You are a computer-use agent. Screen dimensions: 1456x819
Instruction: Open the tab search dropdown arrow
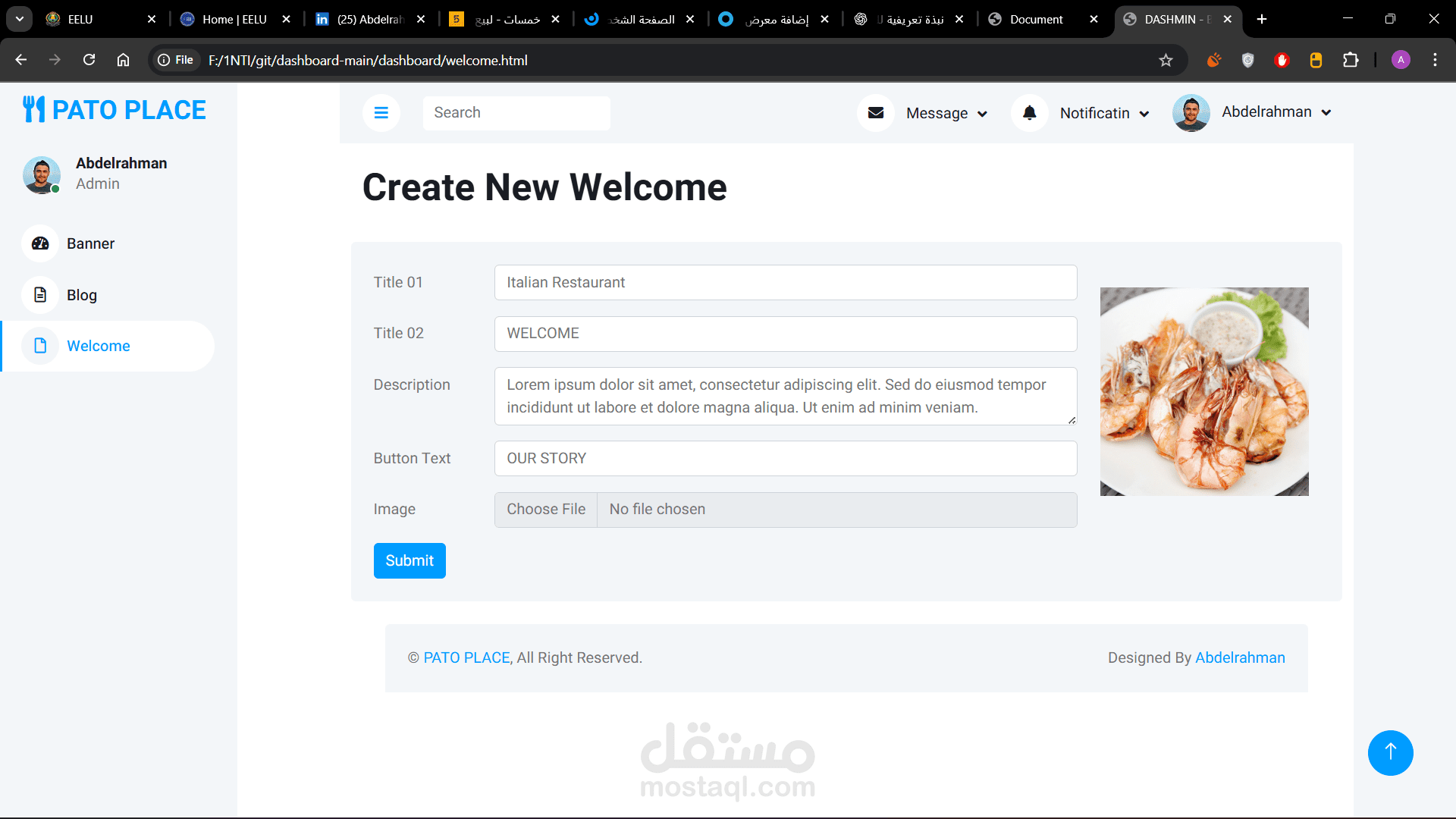pyautogui.click(x=20, y=19)
